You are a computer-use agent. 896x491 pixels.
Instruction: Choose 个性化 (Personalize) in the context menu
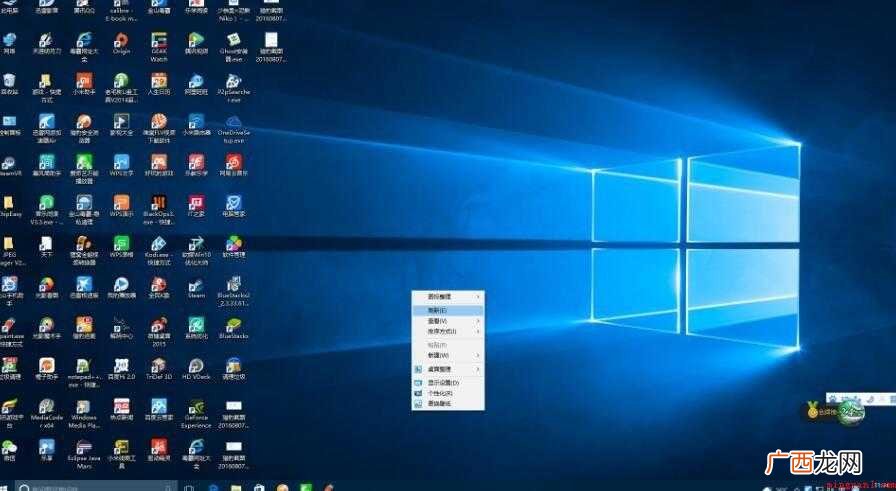[448, 393]
